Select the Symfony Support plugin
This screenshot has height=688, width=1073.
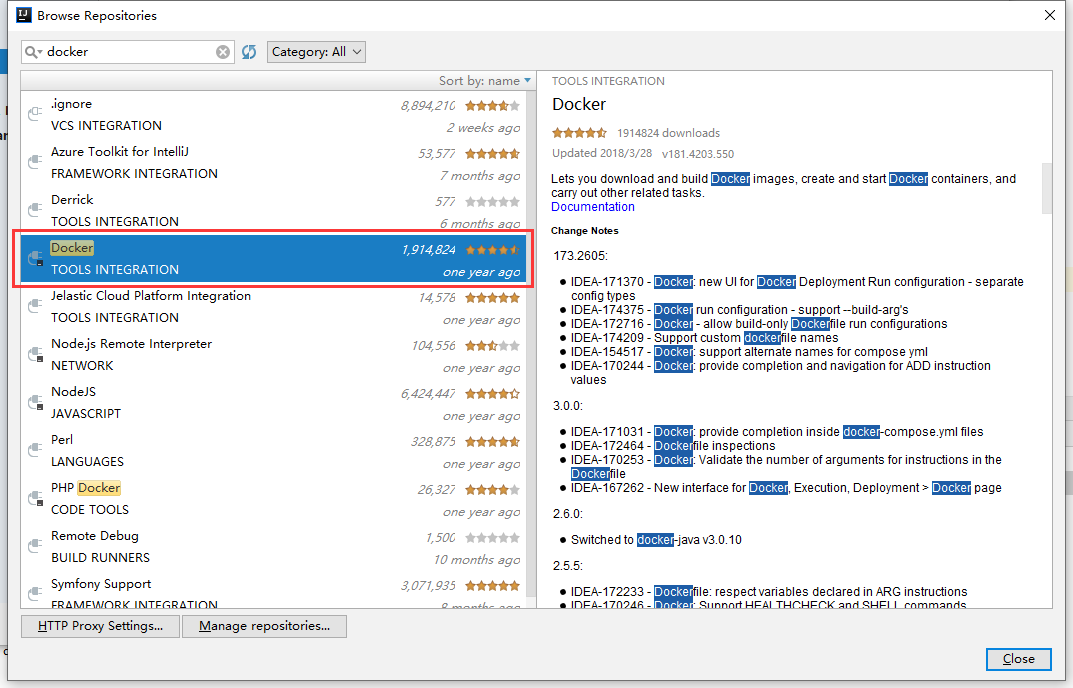pyautogui.click(x=274, y=591)
